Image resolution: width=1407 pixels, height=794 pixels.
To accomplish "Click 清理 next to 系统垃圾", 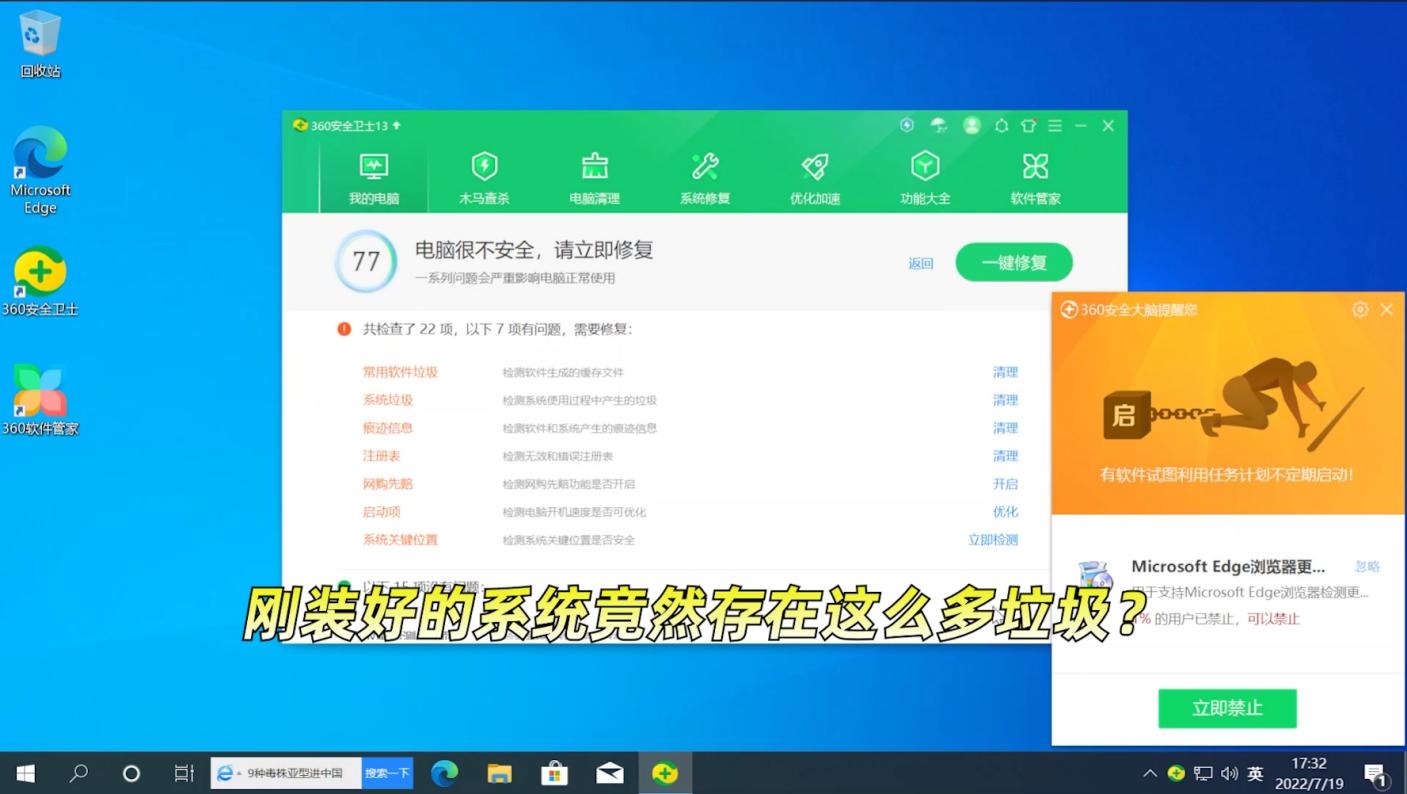I will pyautogui.click(x=1005, y=399).
